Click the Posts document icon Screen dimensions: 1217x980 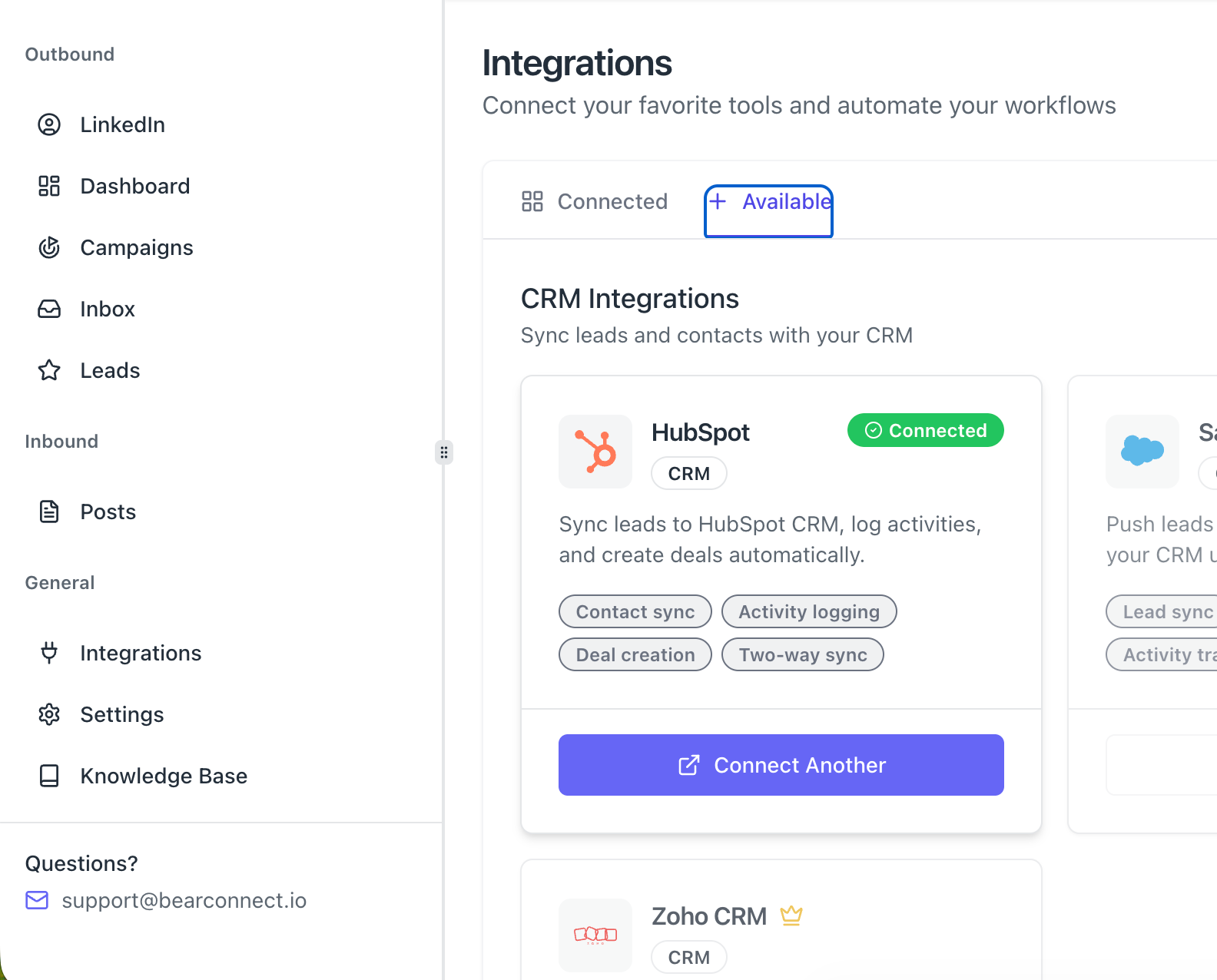pos(49,512)
